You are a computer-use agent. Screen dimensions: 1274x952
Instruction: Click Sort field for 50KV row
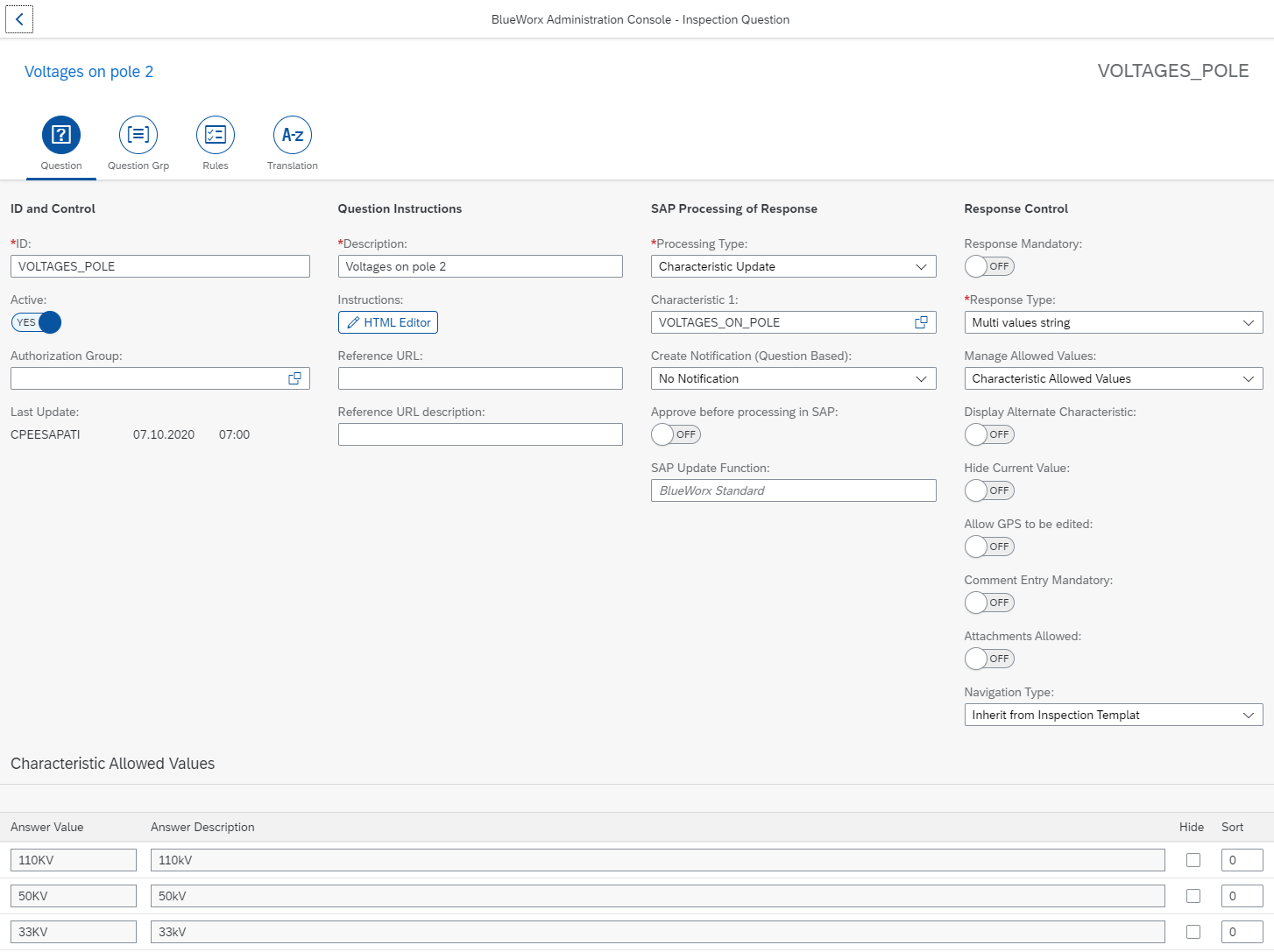tap(1242, 896)
